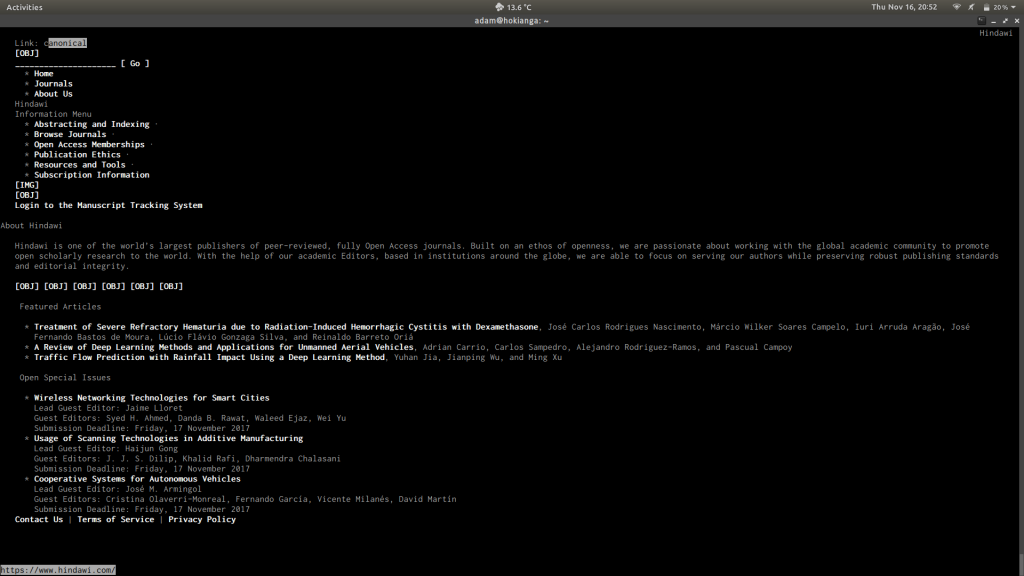1024x576 pixels.
Task: Open the Activities overview
Action: (24, 7)
